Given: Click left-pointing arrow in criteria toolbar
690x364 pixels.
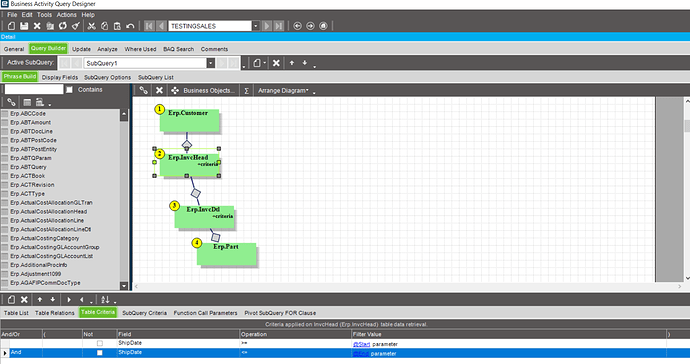Looking at the screenshot, I should 82,299.
